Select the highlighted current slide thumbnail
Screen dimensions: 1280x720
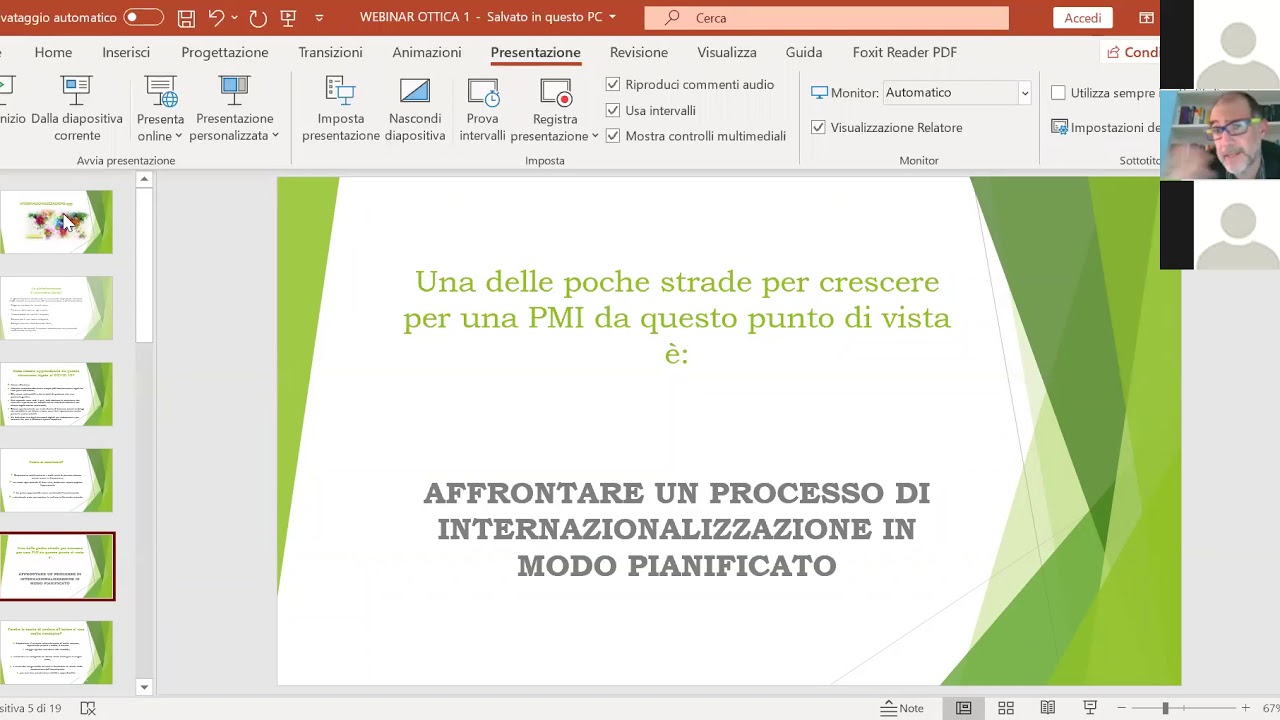57,566
